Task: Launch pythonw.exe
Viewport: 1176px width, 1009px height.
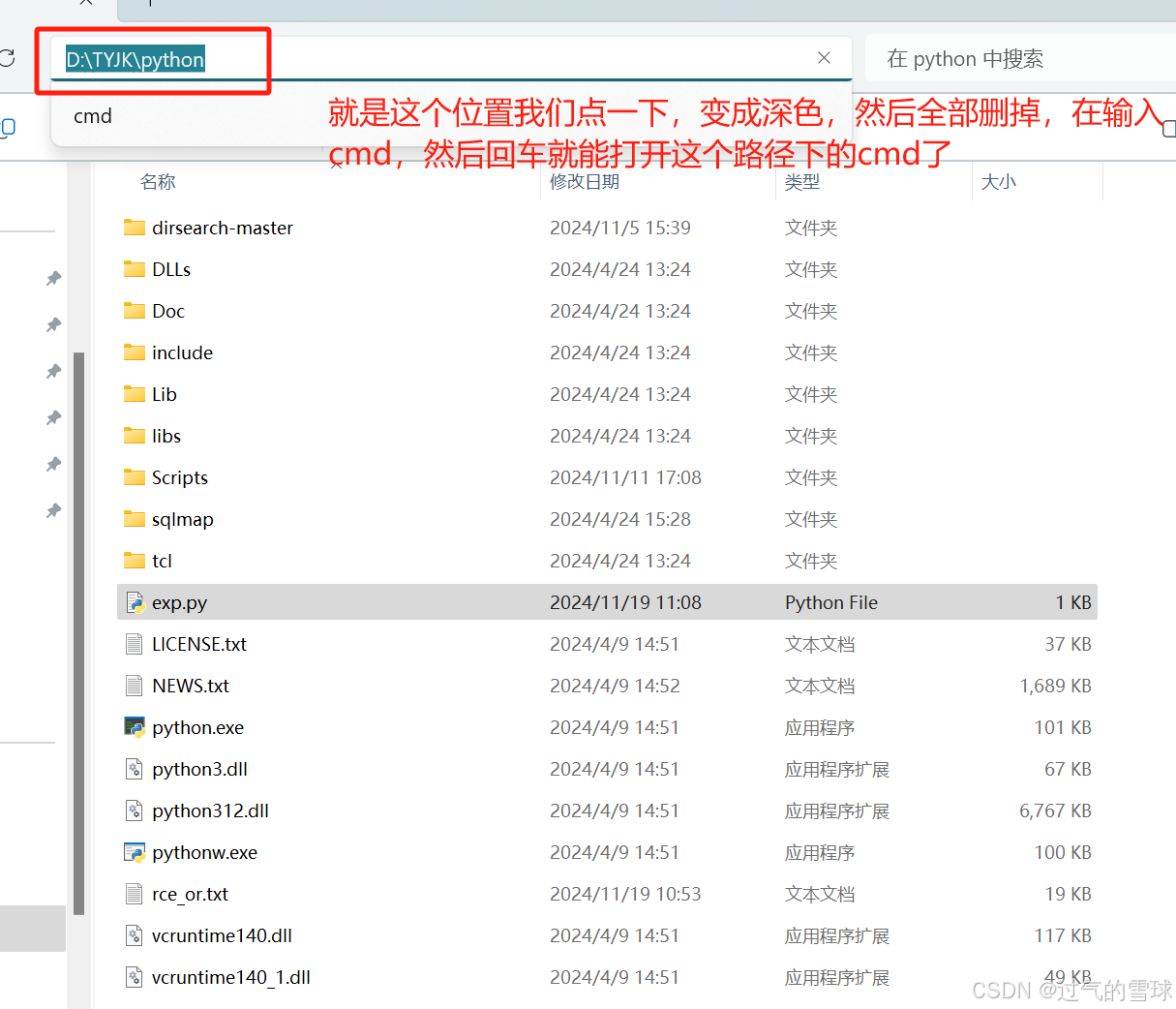Action: (x=203, y=852)
